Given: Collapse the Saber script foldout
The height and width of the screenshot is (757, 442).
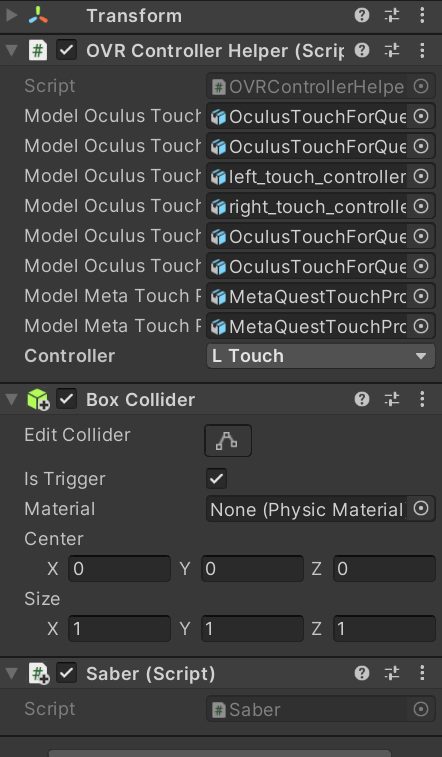Looking at the screenshot, I should coord(11,673).
